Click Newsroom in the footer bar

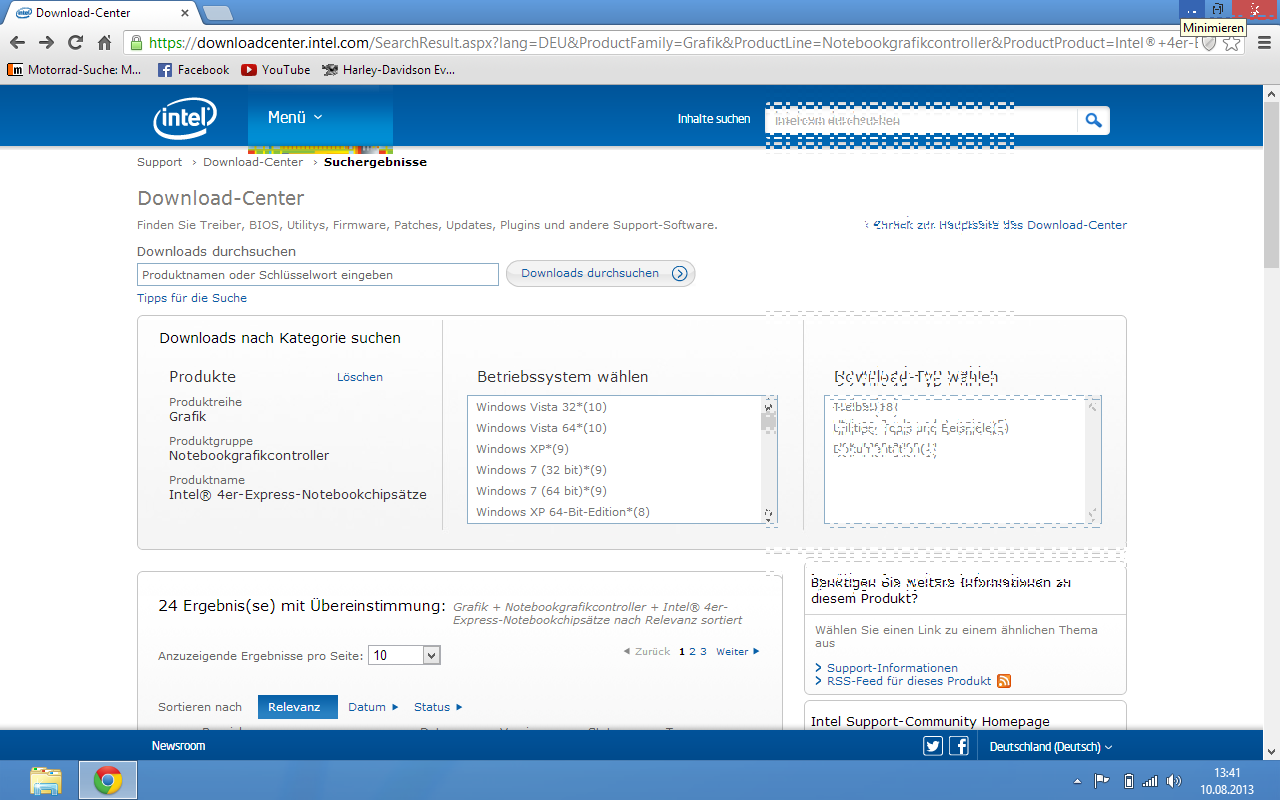[178, 746]
